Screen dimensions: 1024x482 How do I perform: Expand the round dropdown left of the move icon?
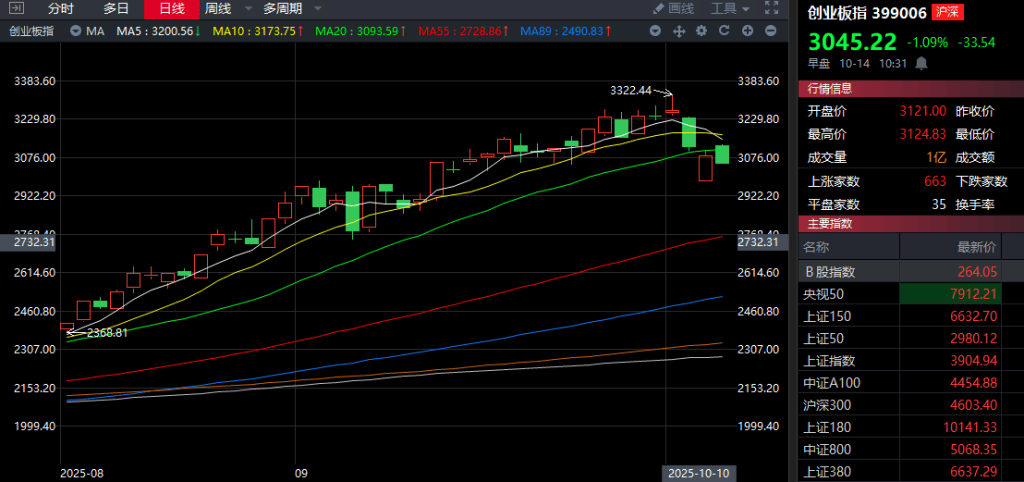[656, 31]
